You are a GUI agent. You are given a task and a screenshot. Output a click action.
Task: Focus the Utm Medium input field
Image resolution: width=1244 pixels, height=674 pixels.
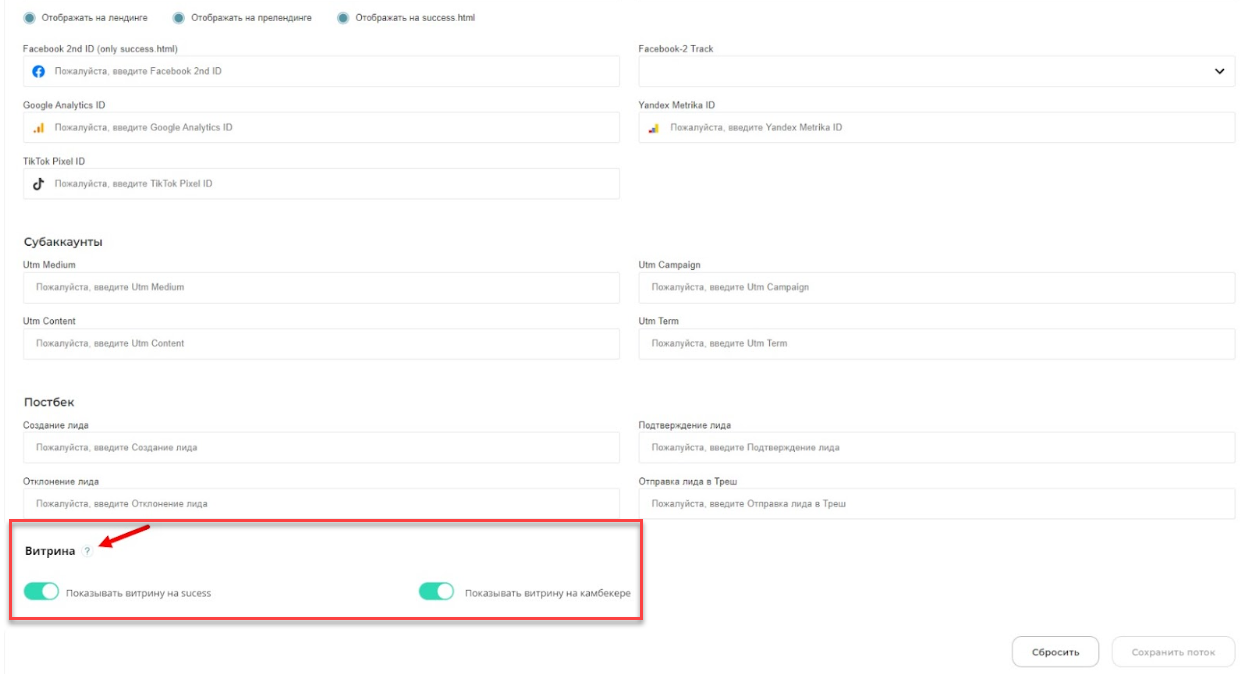pyautogui.click(x=321, y=287)
